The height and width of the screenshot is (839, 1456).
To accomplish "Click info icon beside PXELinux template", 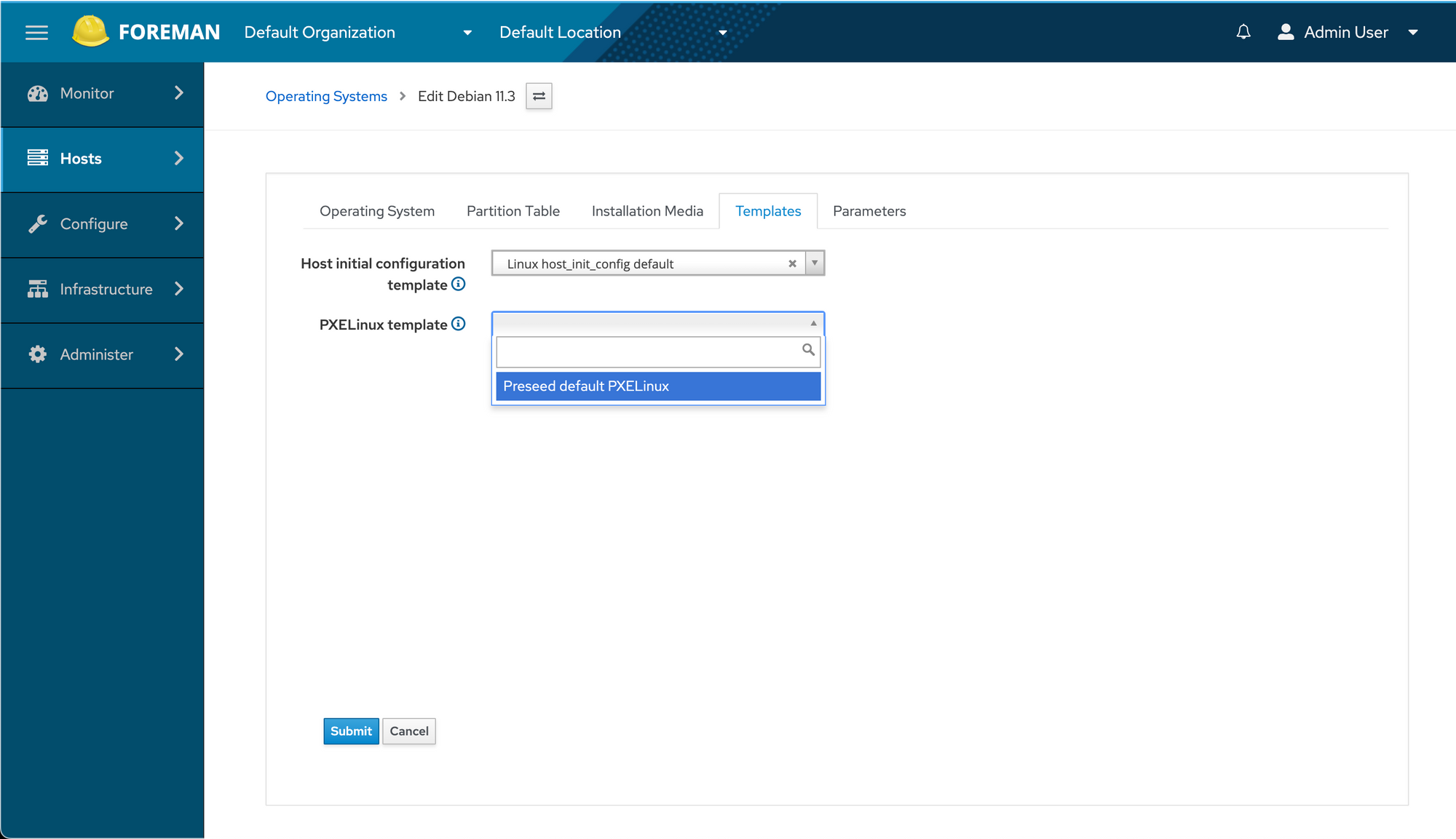I will click(458, 324).
